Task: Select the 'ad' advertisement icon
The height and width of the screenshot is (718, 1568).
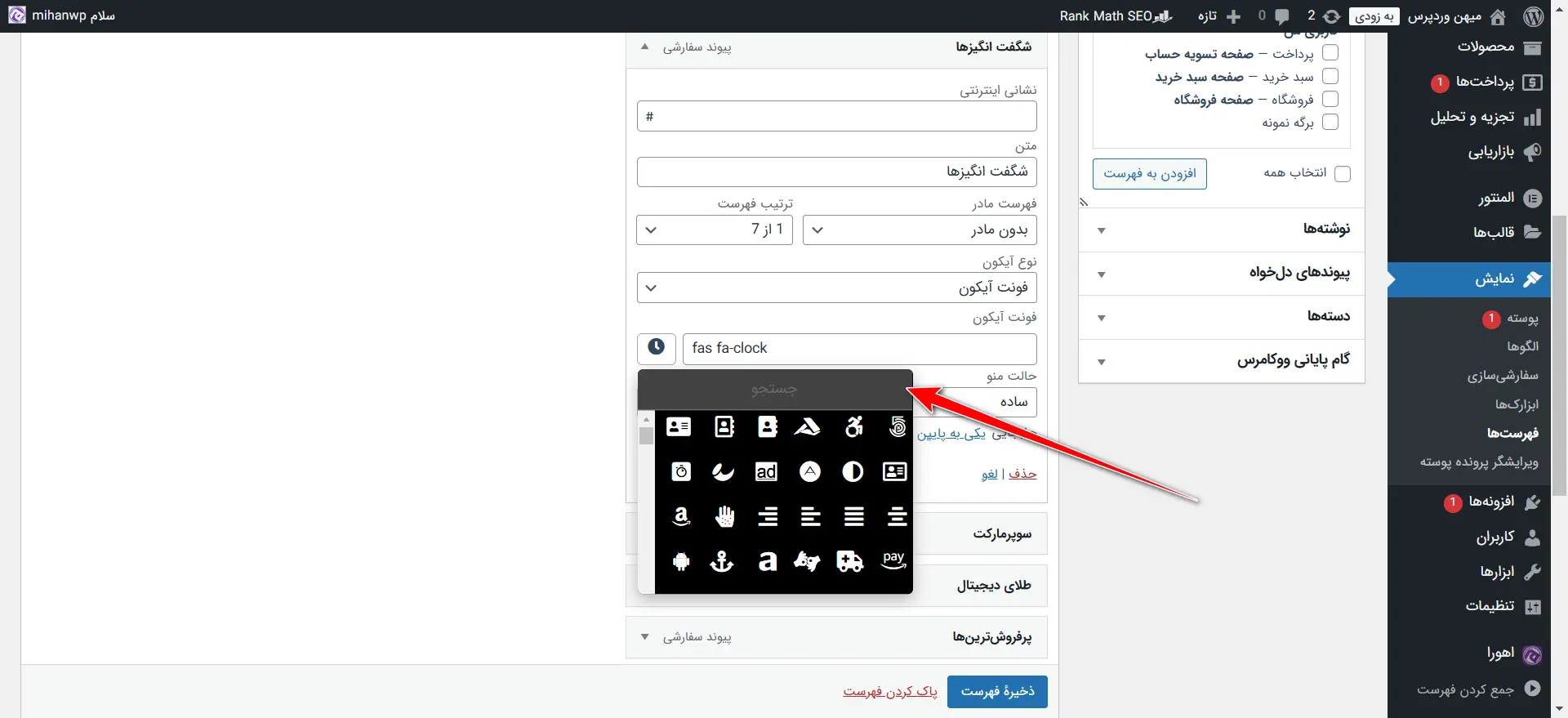Action: click(x=766, y=472)
